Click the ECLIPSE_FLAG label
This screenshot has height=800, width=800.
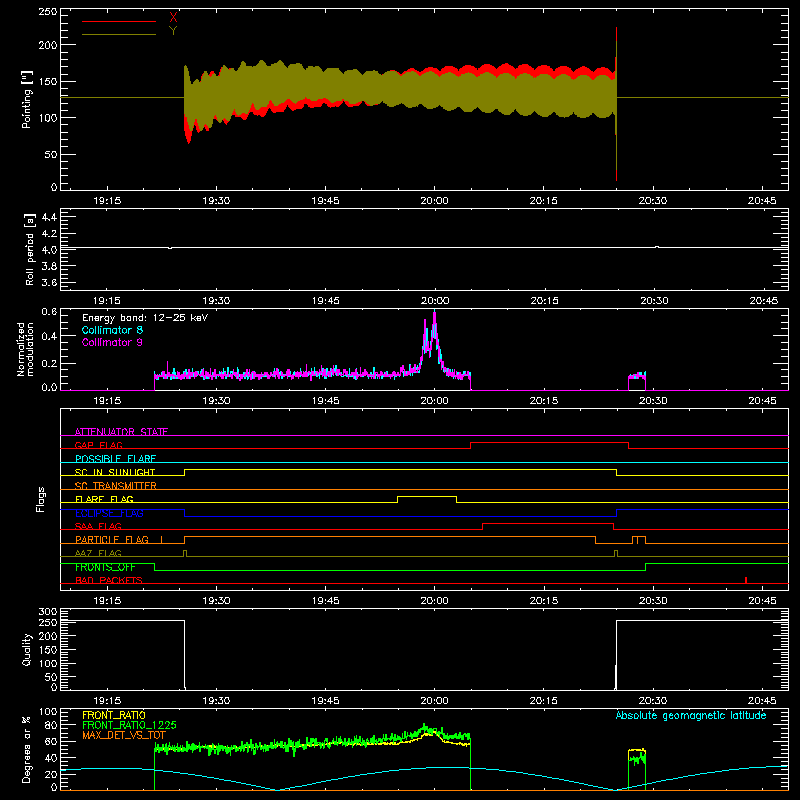coord(109,513)
